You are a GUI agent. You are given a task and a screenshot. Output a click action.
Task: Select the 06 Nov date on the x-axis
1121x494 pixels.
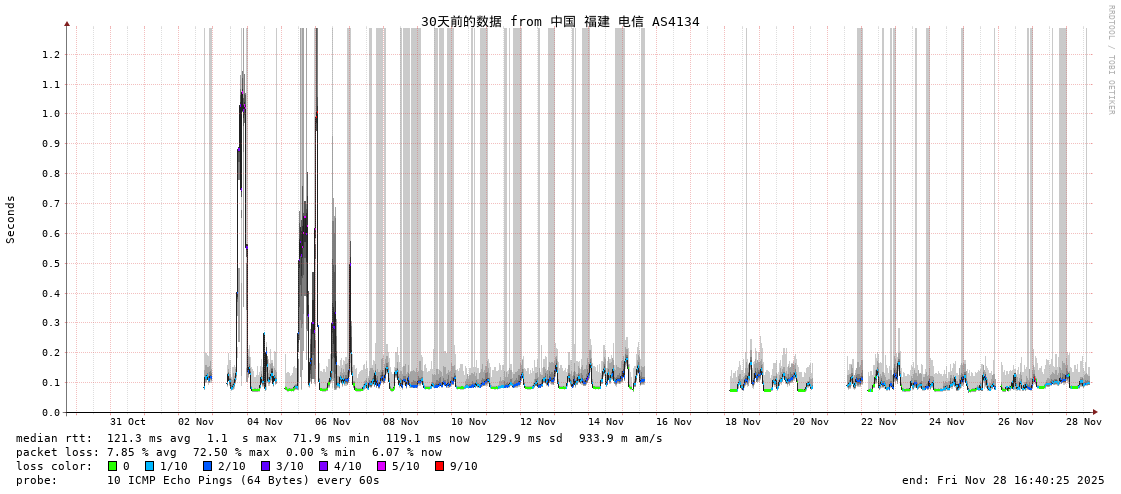coord(332,422)
